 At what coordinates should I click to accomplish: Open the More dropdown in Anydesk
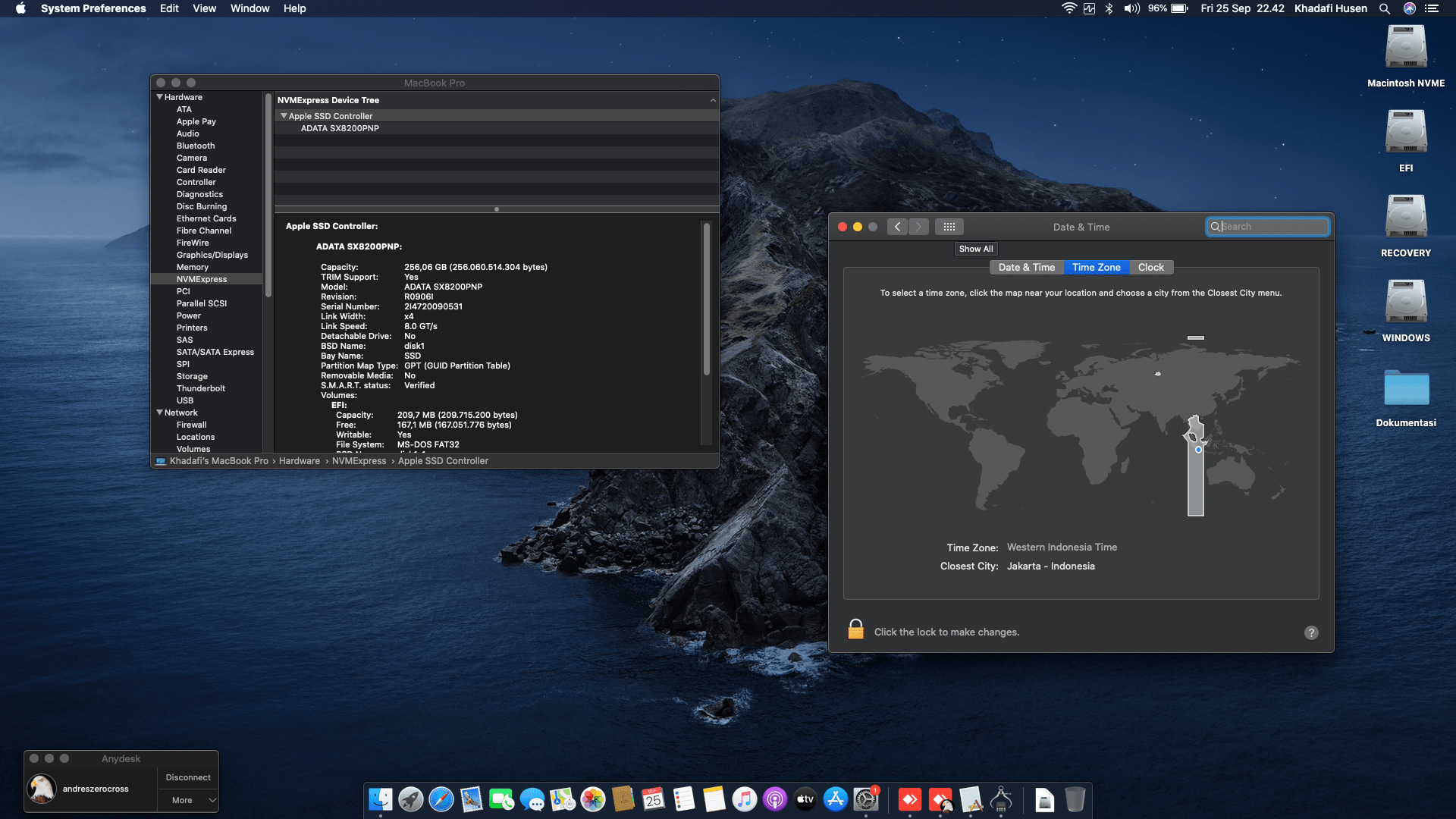pyautogui.click(x=188, y=800)
